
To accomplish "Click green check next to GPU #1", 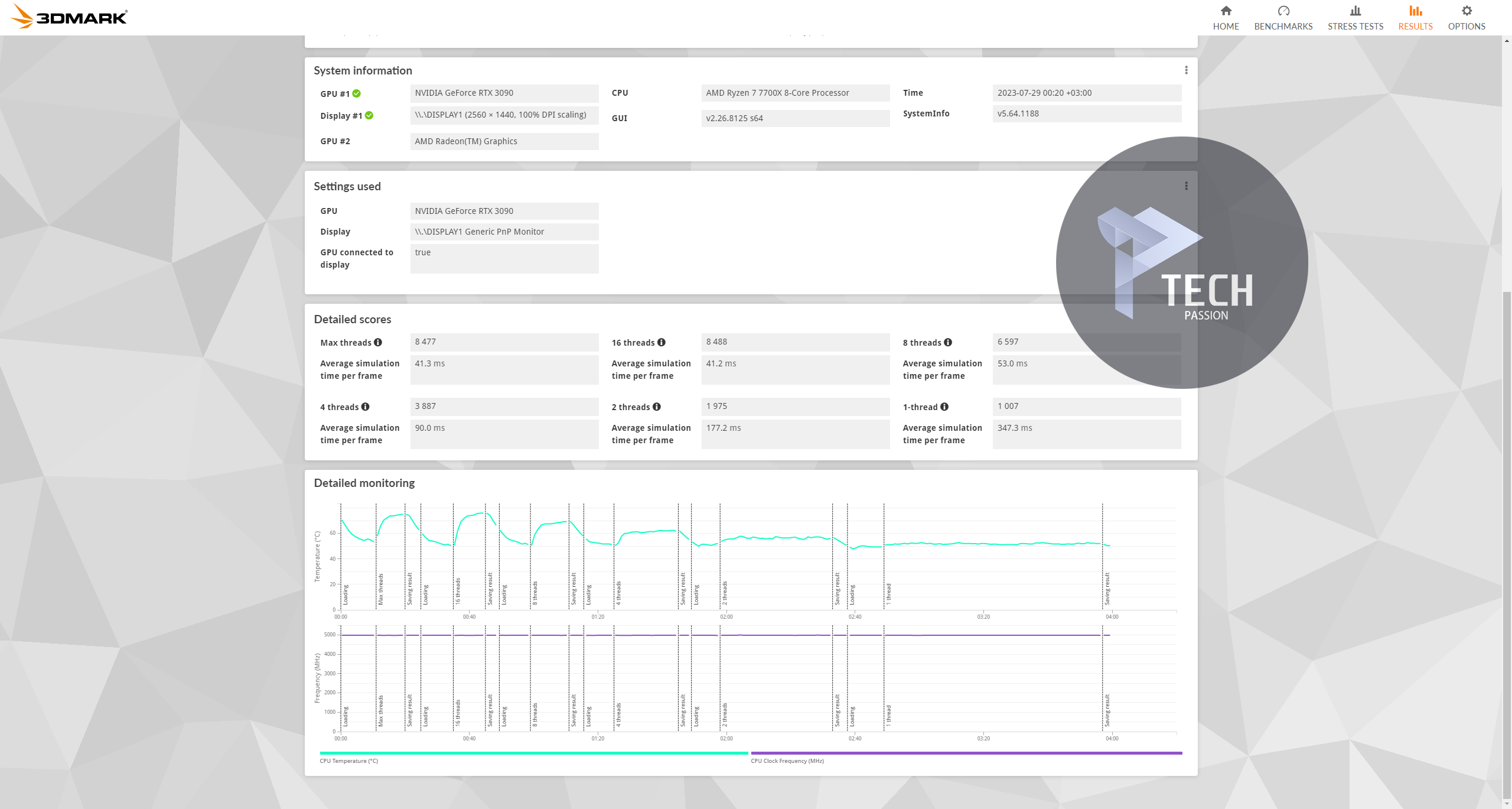I will (357, 93).
